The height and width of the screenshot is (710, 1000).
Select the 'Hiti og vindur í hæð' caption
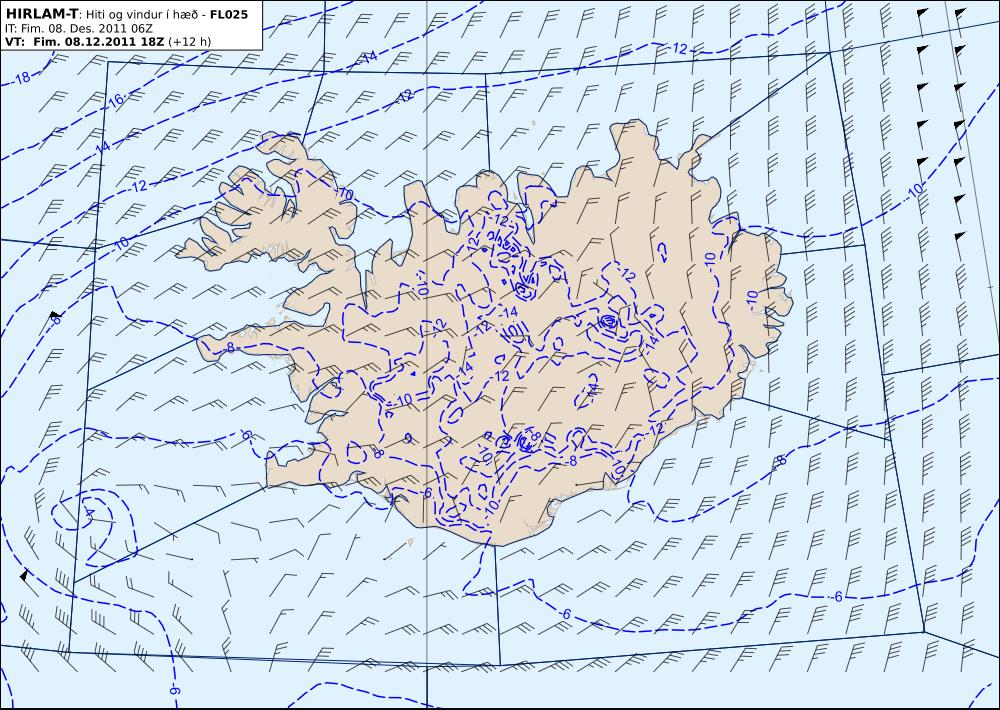click(140, 14)
